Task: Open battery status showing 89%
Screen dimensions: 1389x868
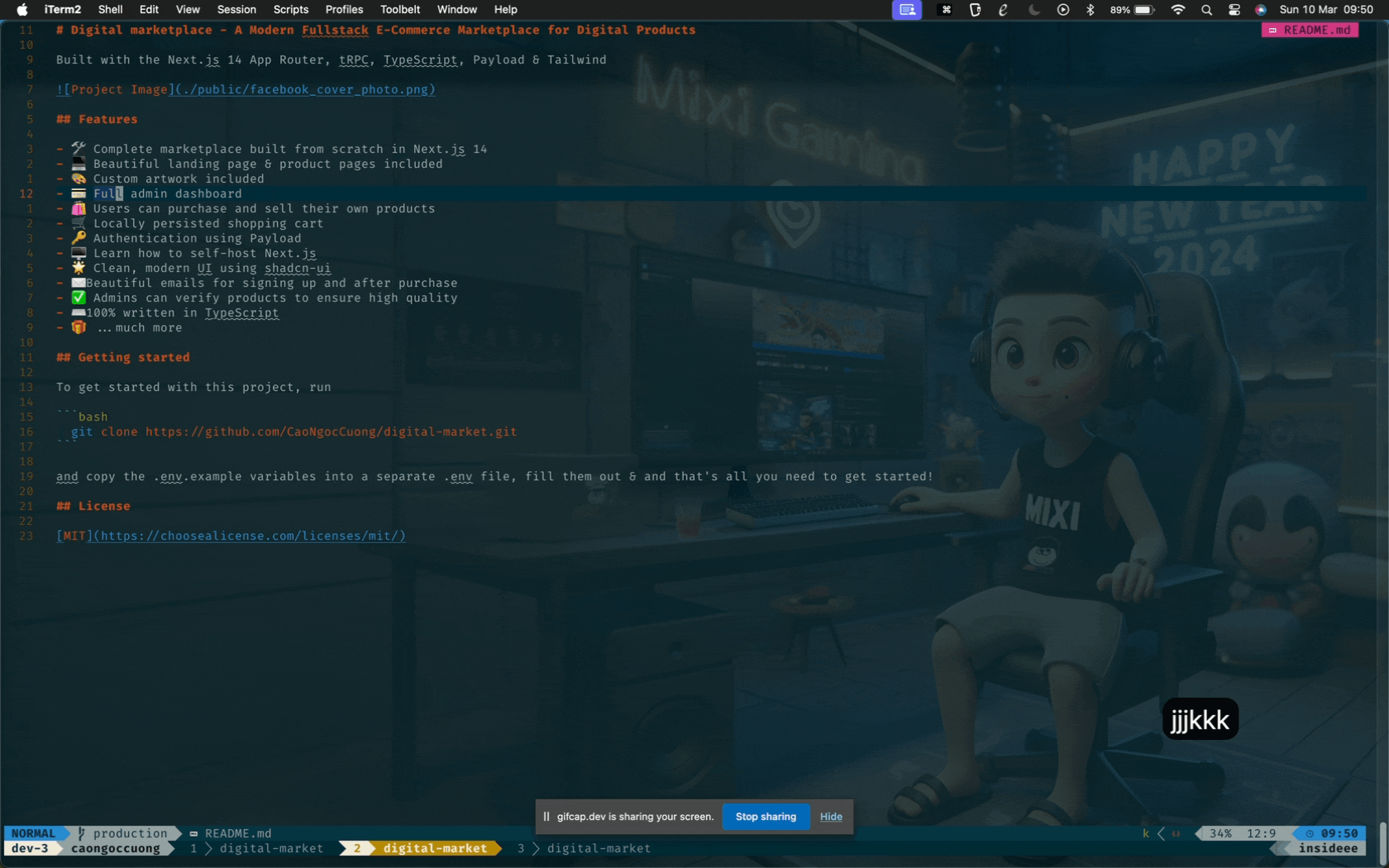Action: (x=1133, y=10)
